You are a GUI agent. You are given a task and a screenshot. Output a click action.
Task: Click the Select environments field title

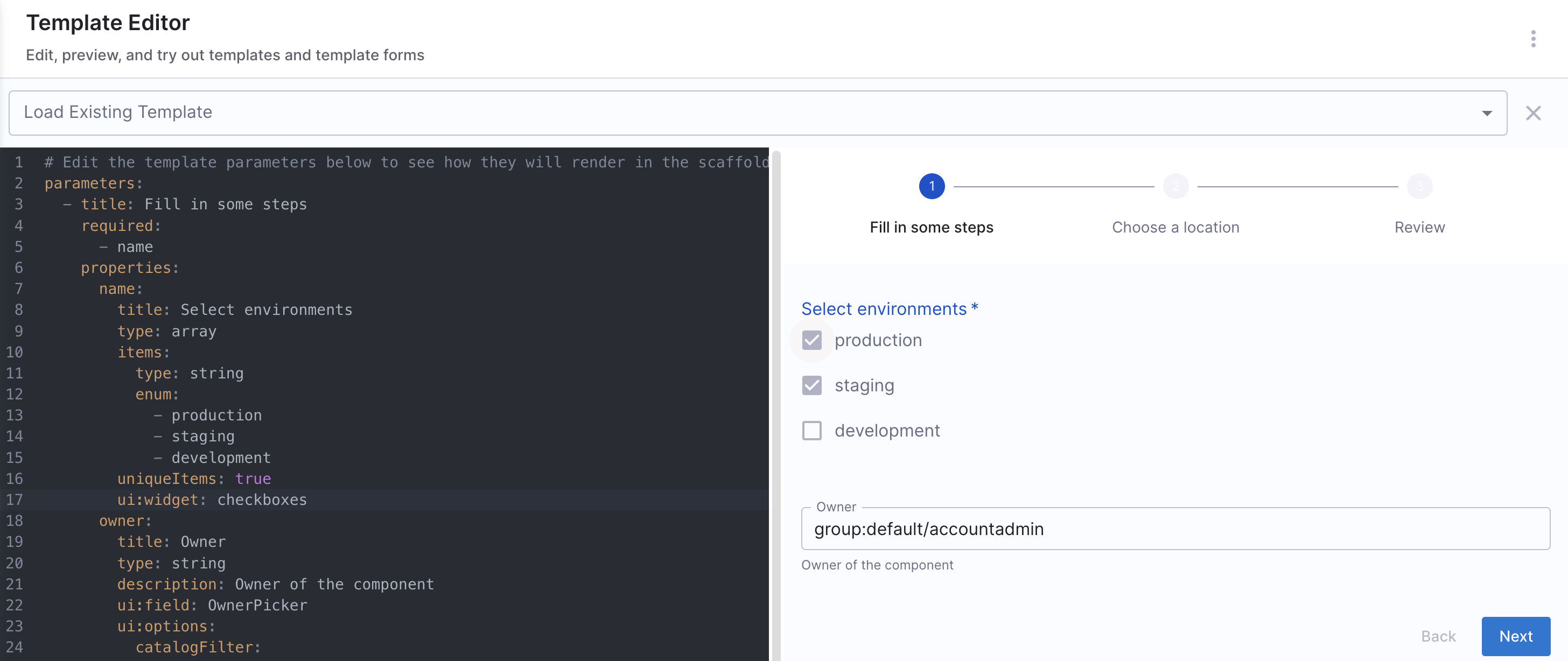coord(883,308)
